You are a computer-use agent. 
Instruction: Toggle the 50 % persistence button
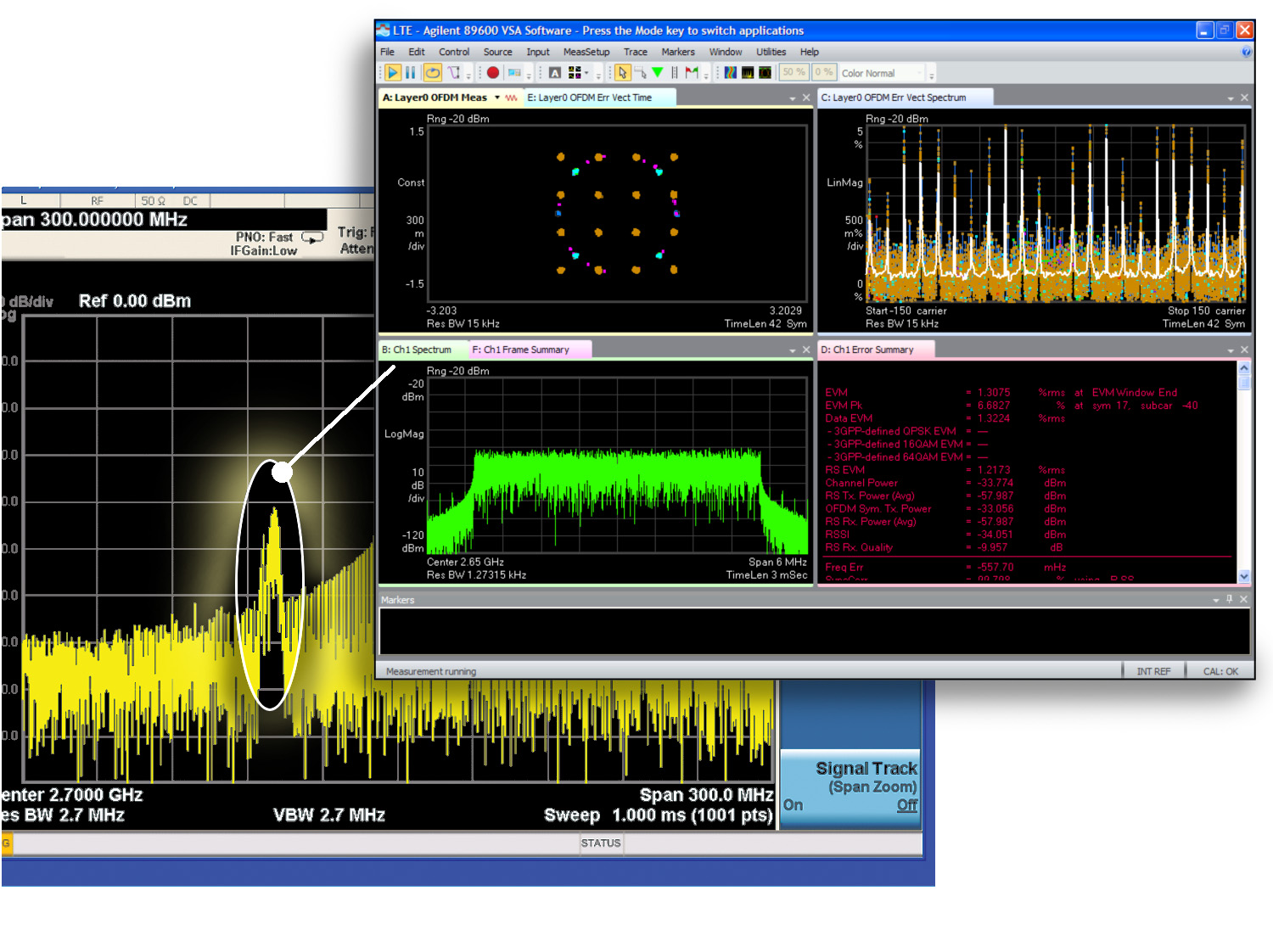pos(794,73)
